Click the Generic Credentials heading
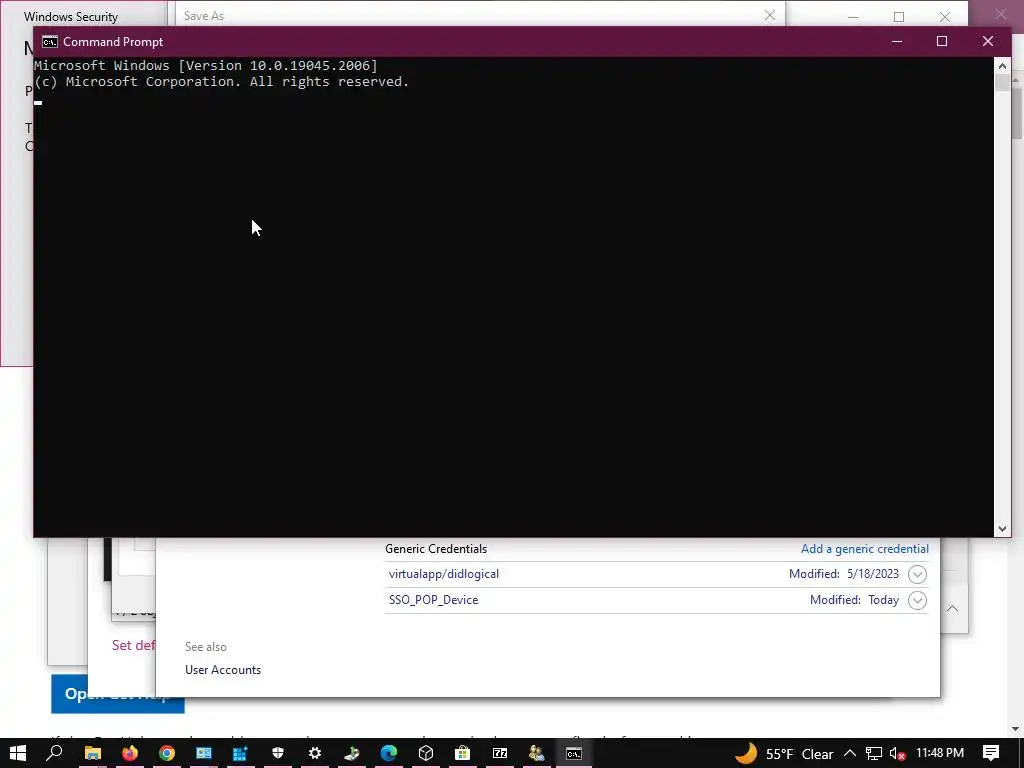Image resolution: width=1024 pixels, height=768 pixels. 436,549
